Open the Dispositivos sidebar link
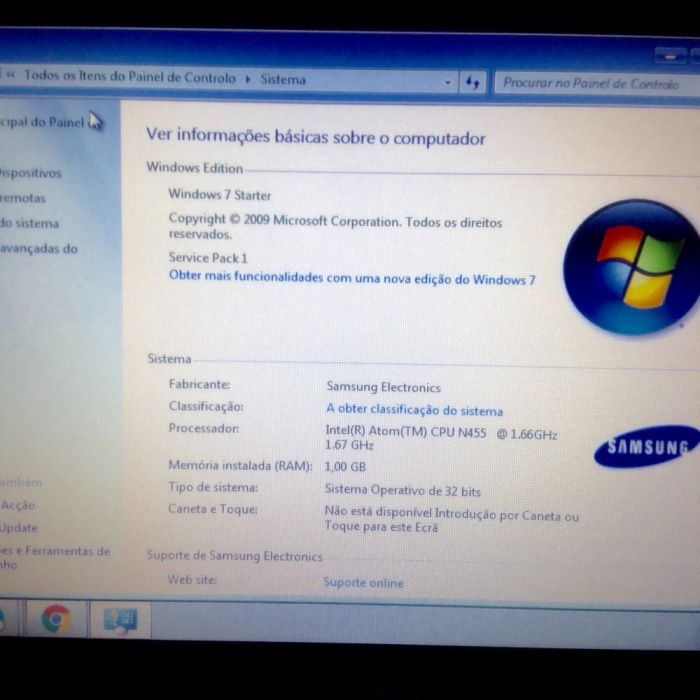 point(30,173)
